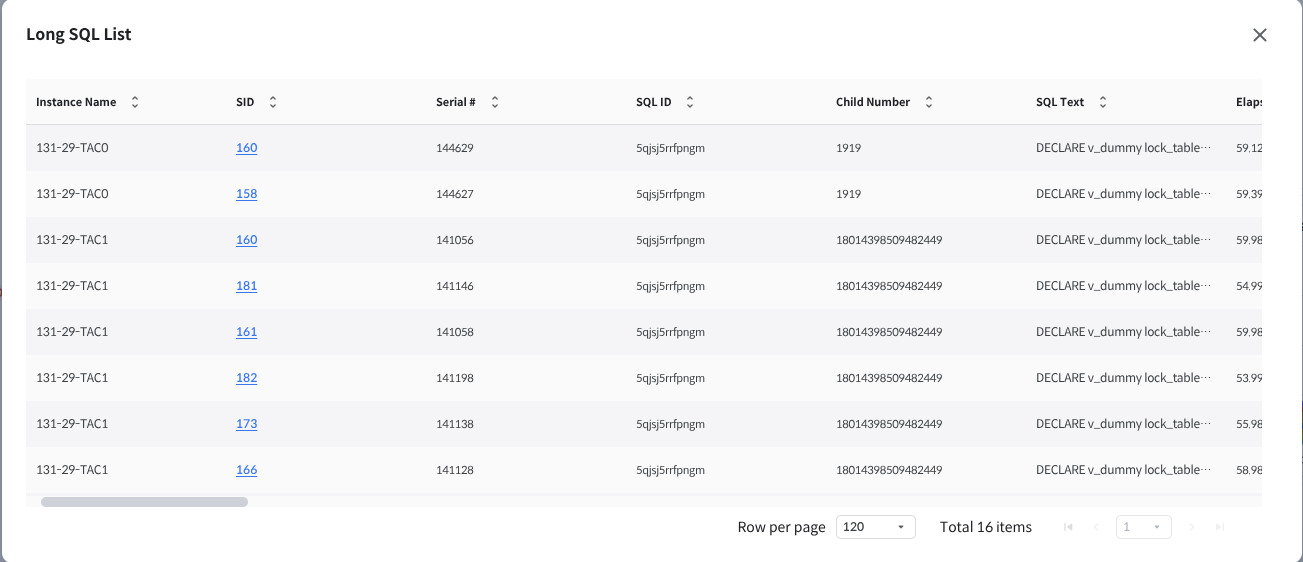The width and height of the screenshot is (1303, 562).
Task: Click the SQL Text sort icon
Action: pos(1103,102)
